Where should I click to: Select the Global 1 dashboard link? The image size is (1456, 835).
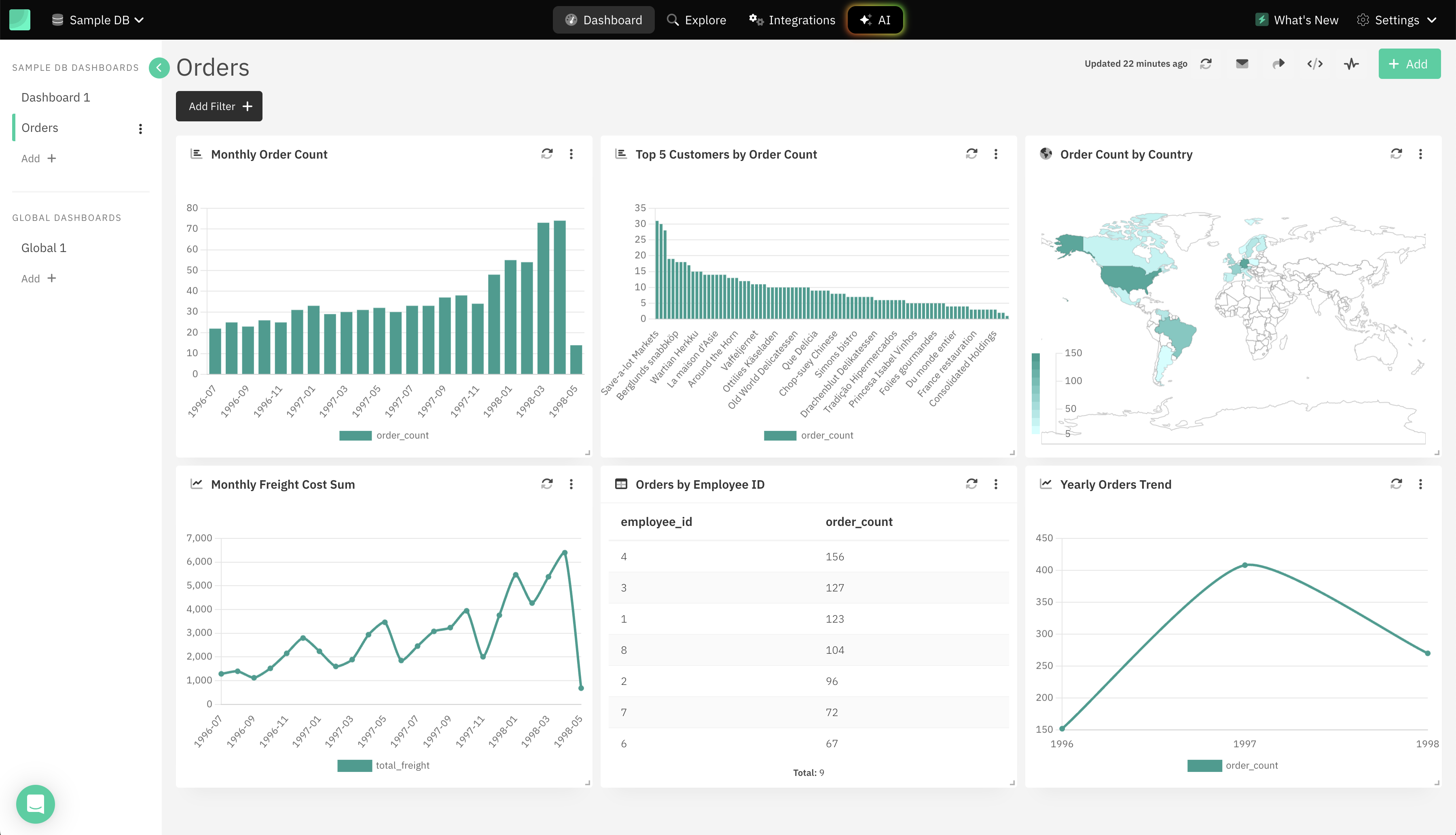(44, 247)
